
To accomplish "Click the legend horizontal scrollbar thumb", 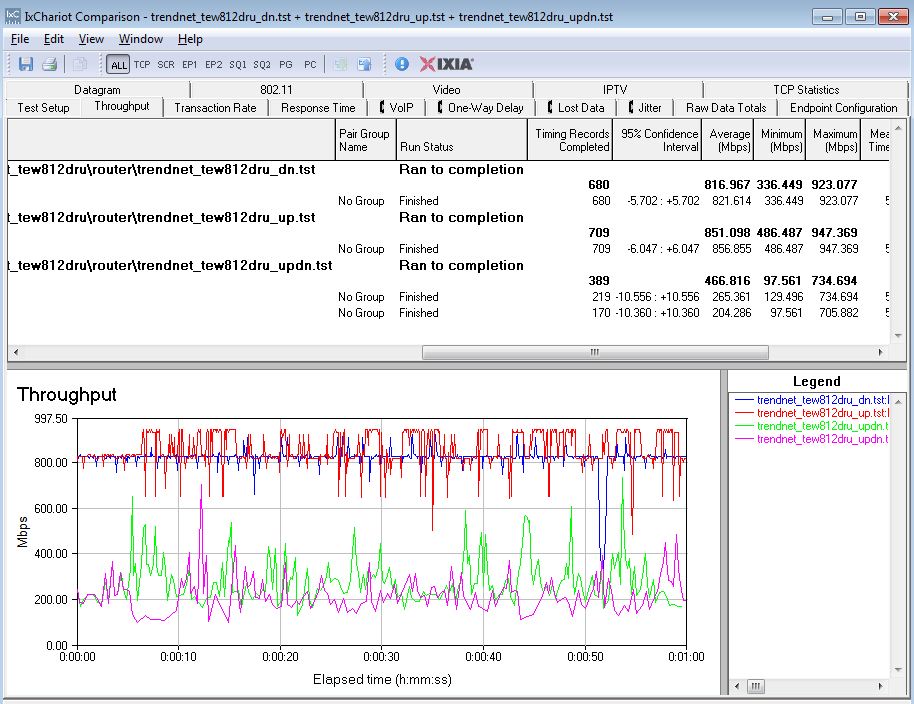I will click(755, 686).
